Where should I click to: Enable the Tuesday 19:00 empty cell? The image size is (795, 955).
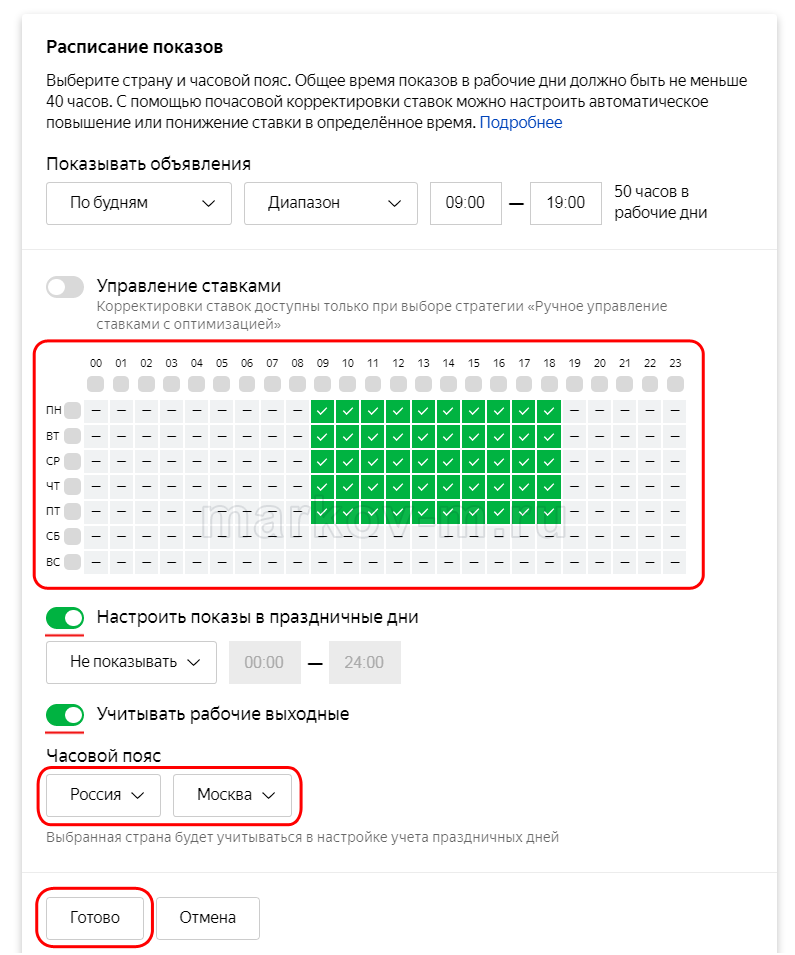574,435
